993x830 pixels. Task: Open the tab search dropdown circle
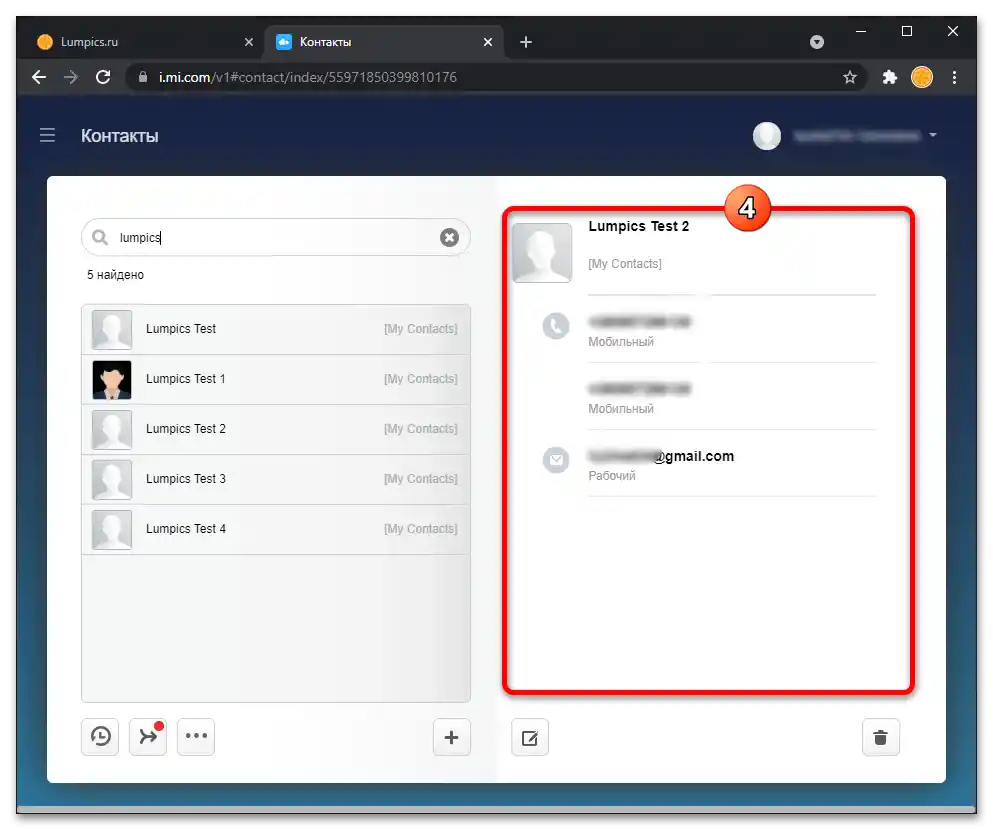(817, 42)
